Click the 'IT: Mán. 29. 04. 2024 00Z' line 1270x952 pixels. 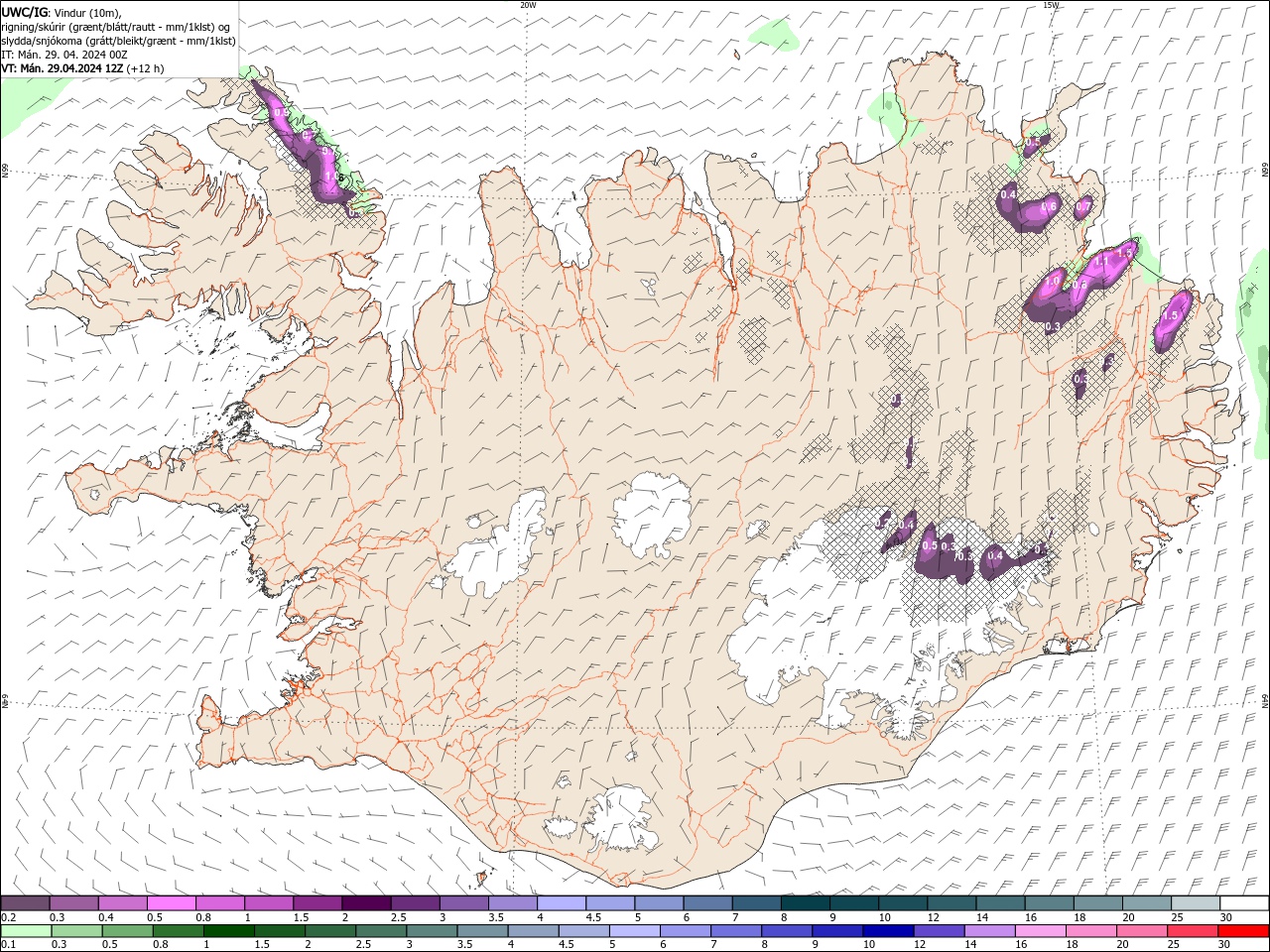65,55
